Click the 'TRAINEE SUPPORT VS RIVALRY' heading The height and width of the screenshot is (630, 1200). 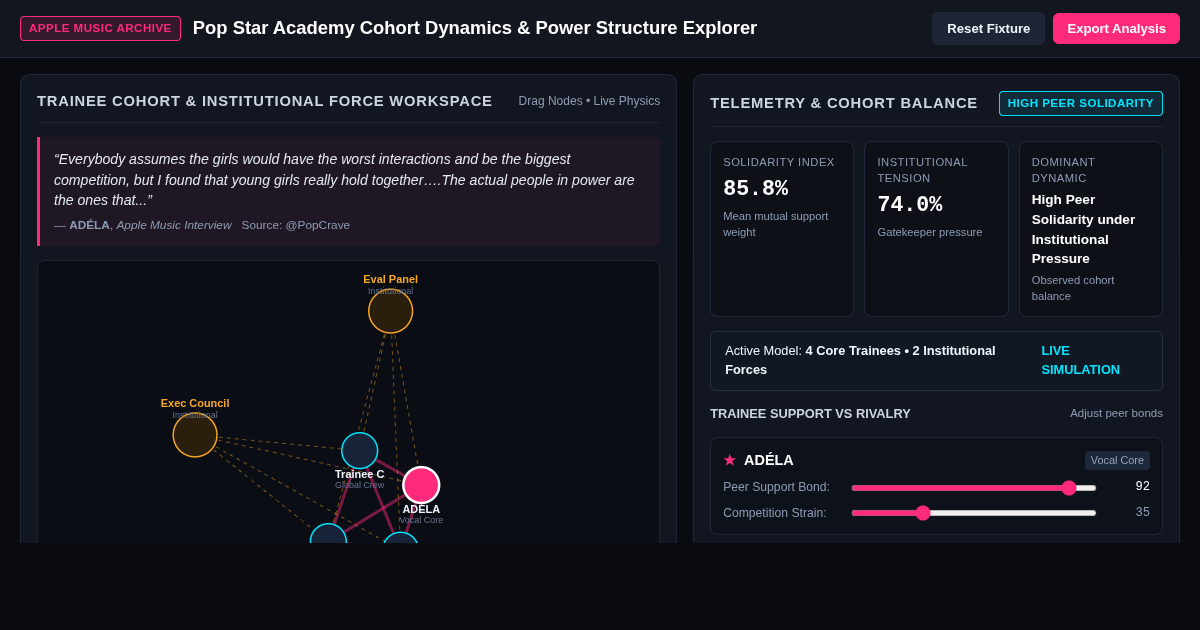pyautogui.click(x=810, y=413)
